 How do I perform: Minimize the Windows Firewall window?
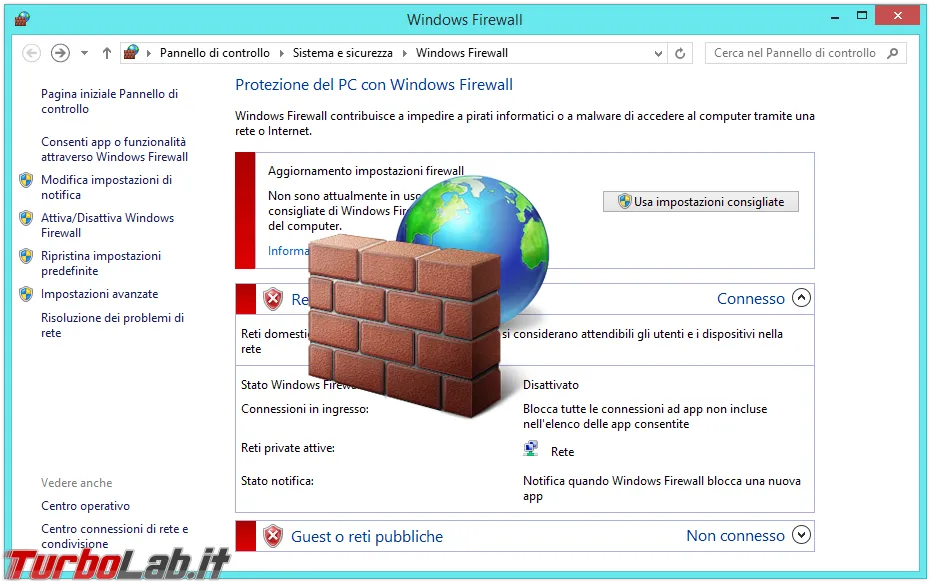tap(835, 17)
